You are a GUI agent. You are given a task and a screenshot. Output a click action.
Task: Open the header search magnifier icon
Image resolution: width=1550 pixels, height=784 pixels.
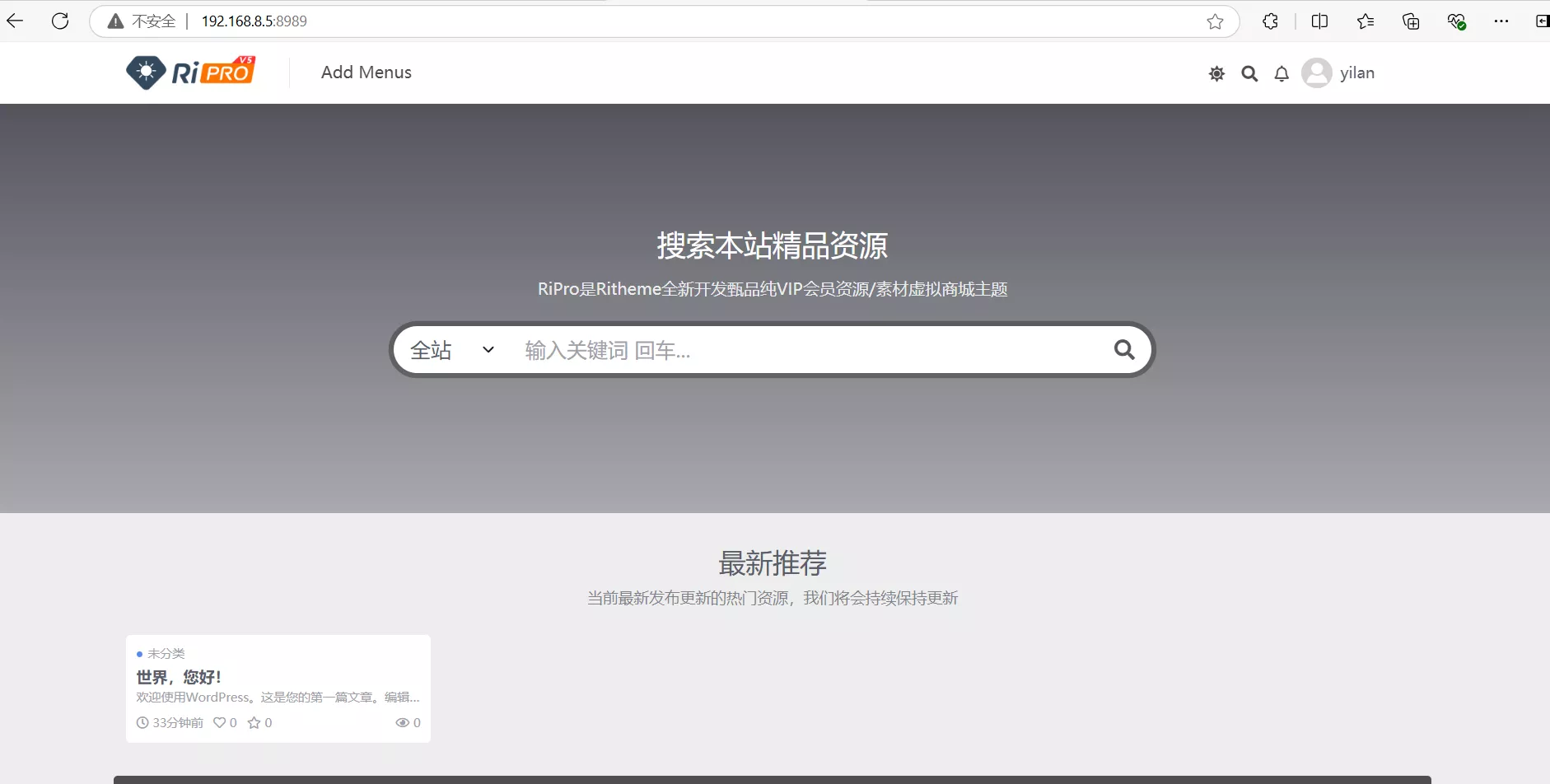[1249, 74]
